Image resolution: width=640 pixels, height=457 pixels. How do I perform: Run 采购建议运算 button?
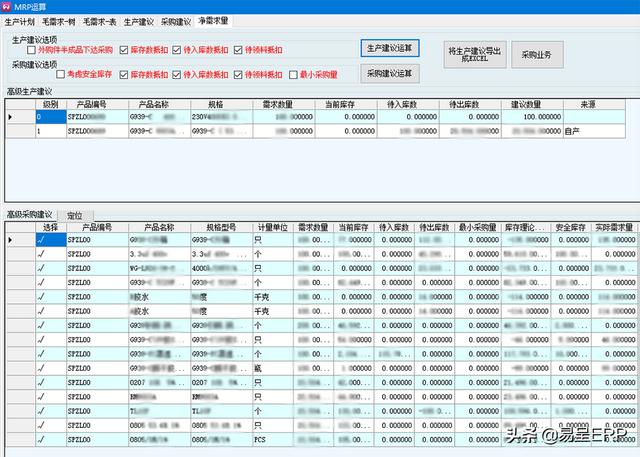click(389, 73)
